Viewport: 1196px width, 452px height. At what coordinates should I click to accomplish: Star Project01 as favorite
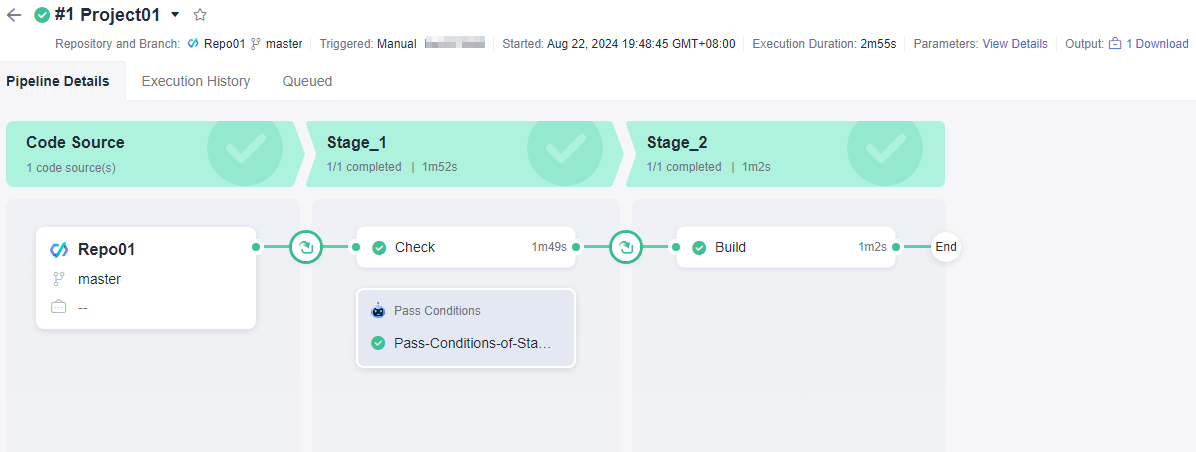200,14
